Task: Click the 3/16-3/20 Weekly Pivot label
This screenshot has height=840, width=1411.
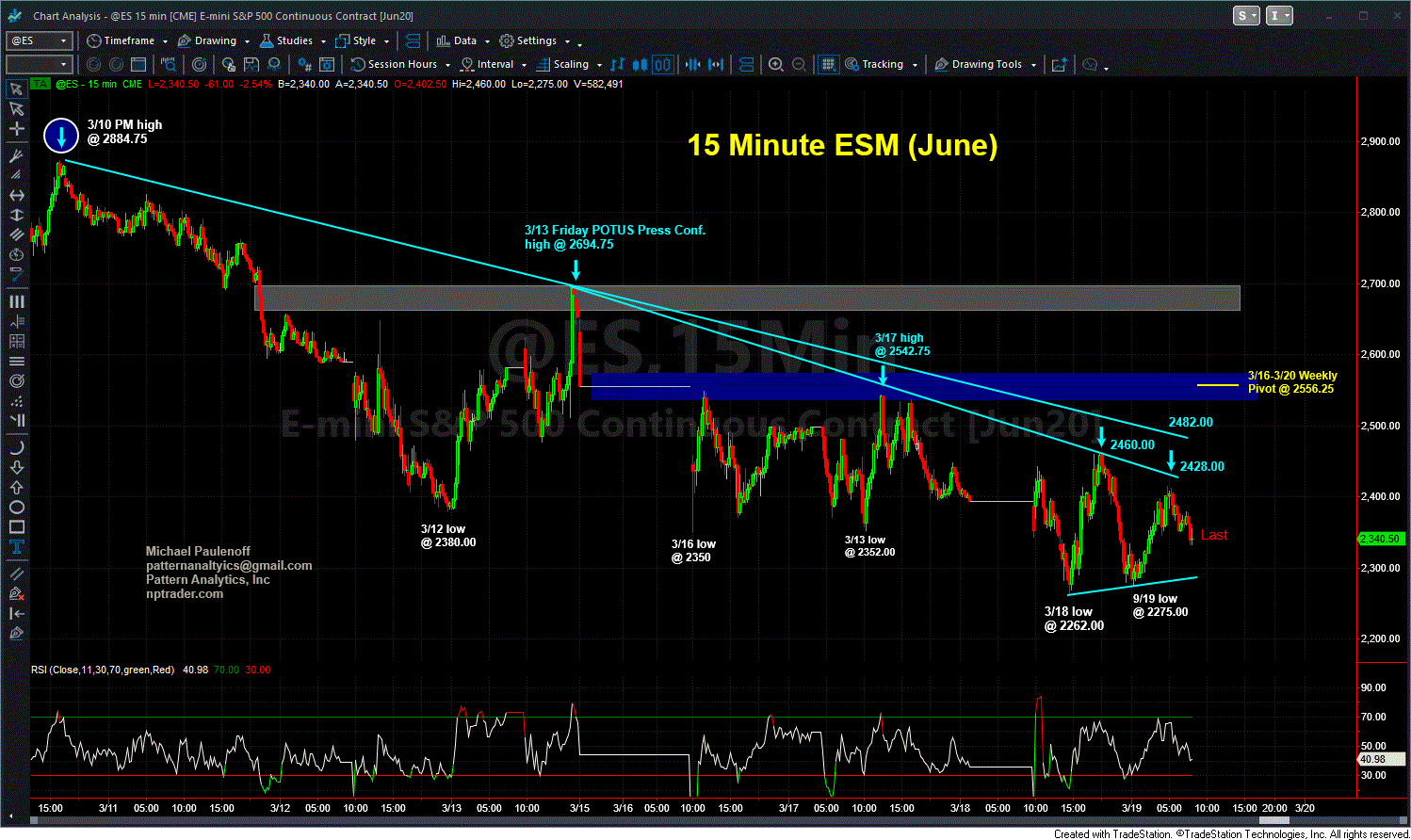Action: [1292, 382]
